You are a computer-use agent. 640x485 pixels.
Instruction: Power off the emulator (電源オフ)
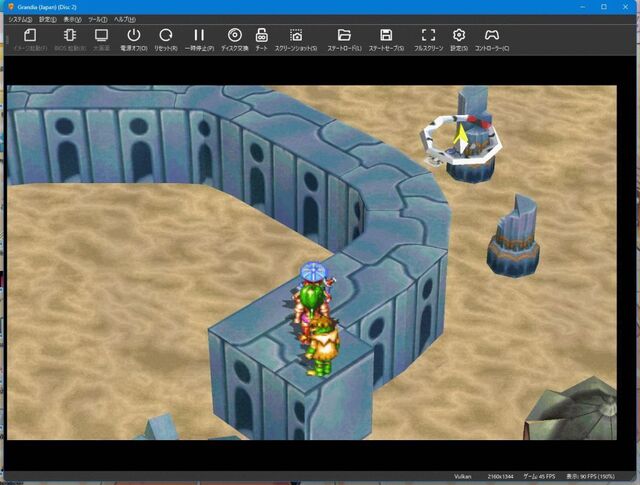tap(133, 39)
